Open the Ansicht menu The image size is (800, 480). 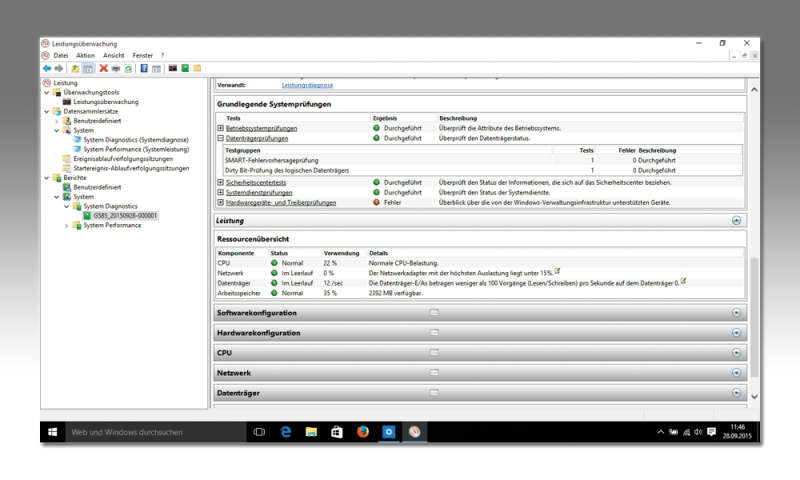[x=114, y=55]
